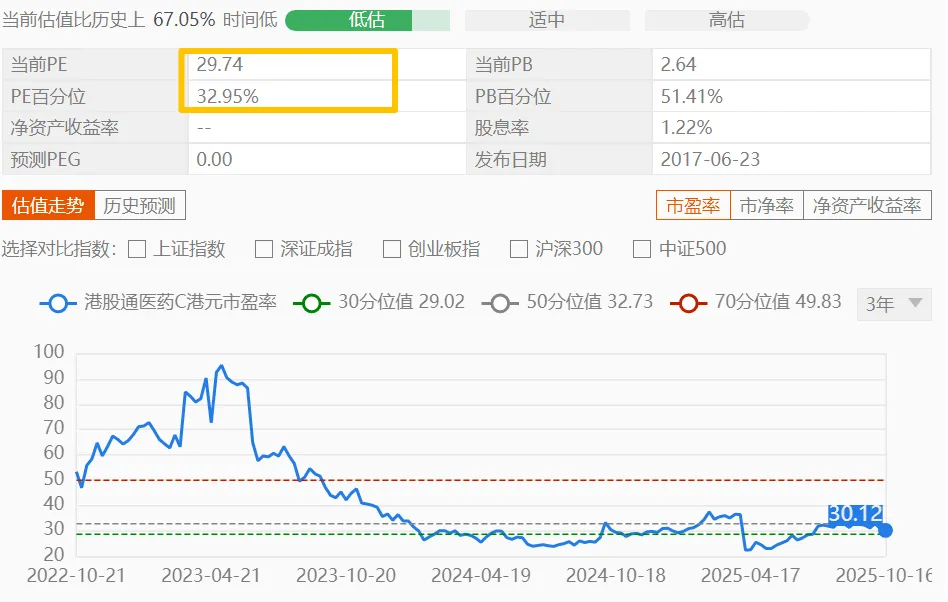The image size is (948, 602).
Task: Click the 30.12 value label on chart
Action: click(x=855, y=514)
